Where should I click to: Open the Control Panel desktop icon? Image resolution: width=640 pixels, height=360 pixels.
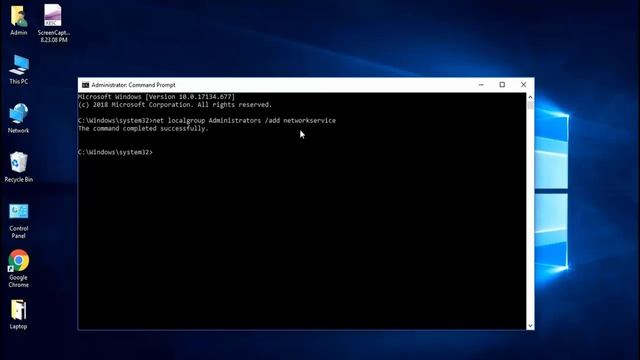[x=19, y=221]
